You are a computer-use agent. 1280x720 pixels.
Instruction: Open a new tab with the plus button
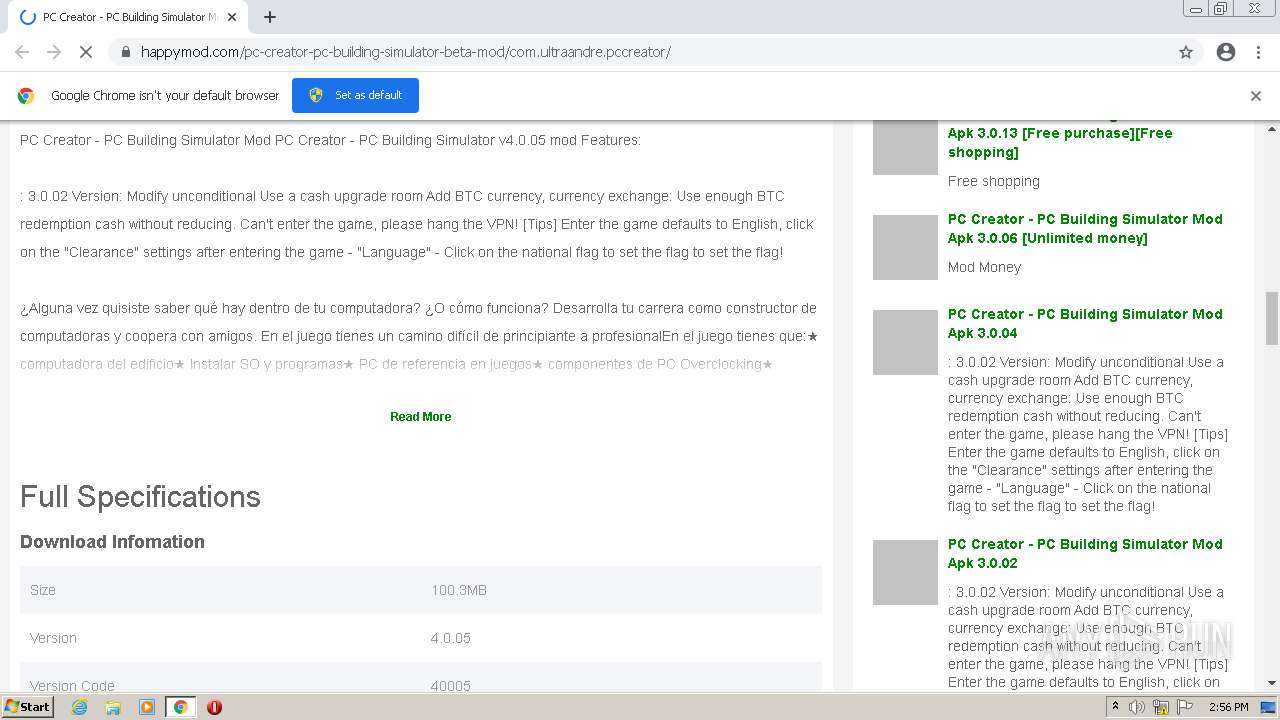(x=270, y=17)
